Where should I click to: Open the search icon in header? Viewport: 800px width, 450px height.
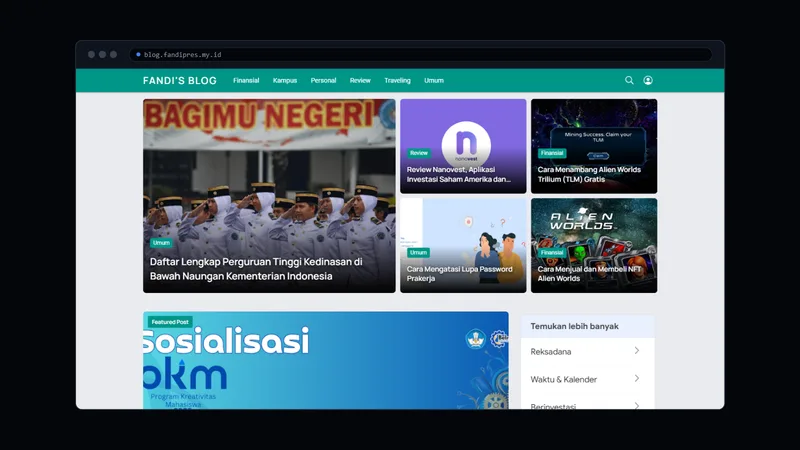629,80
